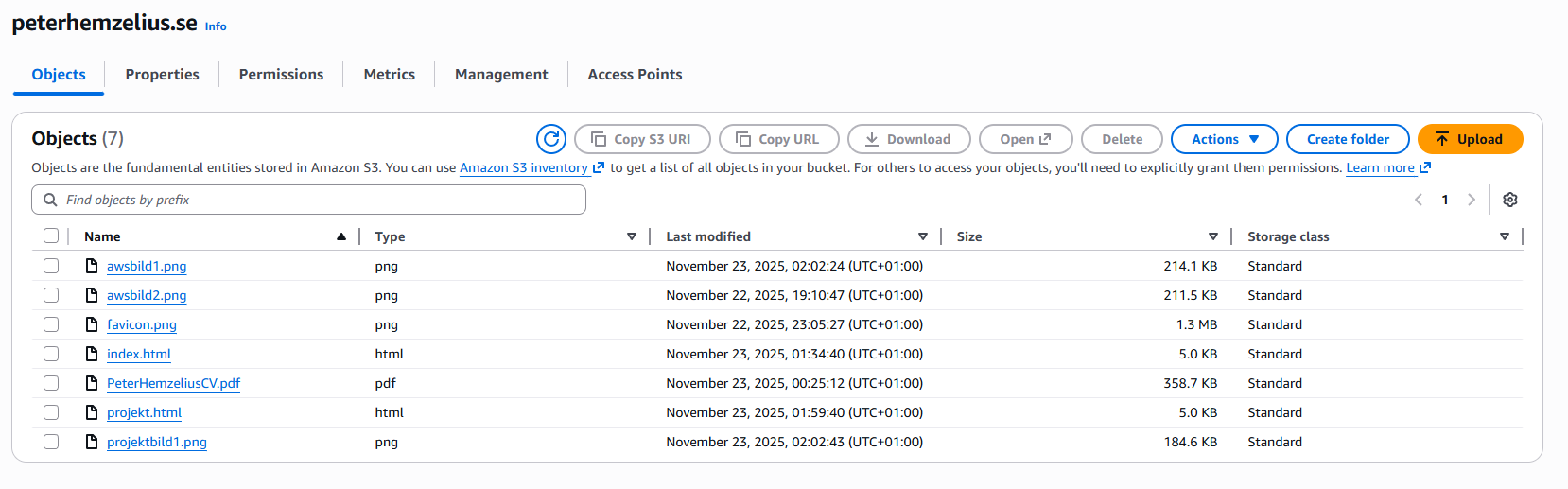
Task: Expand the Actions dropdown menu
Action: tap(1224, 139)
